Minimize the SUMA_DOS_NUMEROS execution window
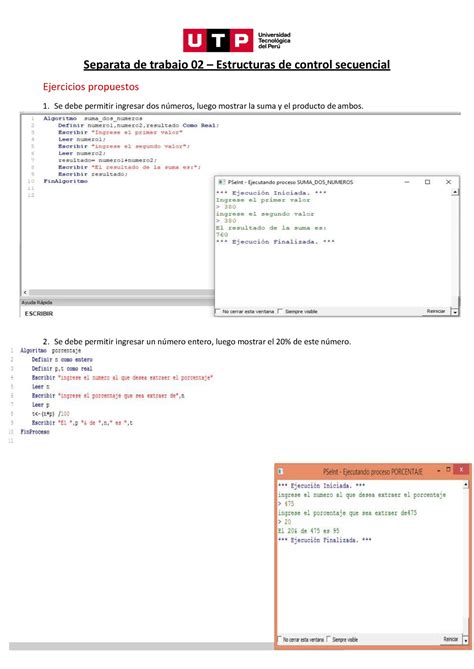 pos(407,182)
